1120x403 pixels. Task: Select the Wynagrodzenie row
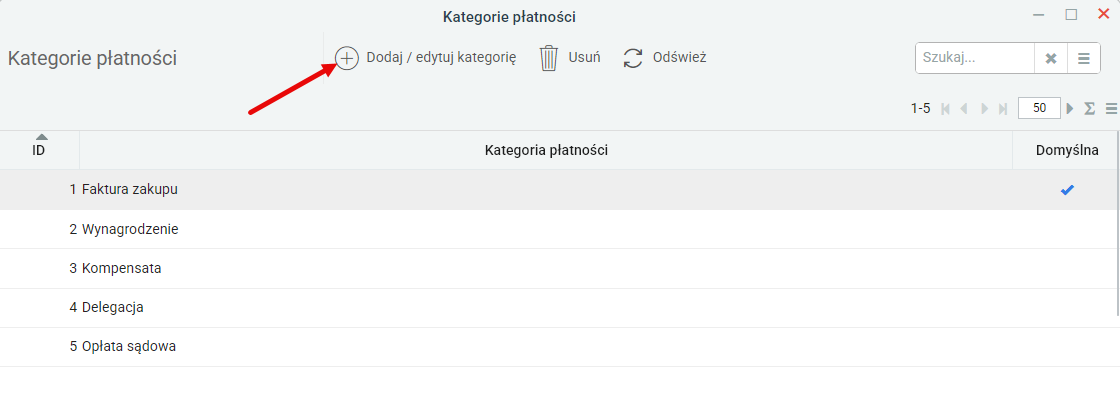tap(558, 229)
